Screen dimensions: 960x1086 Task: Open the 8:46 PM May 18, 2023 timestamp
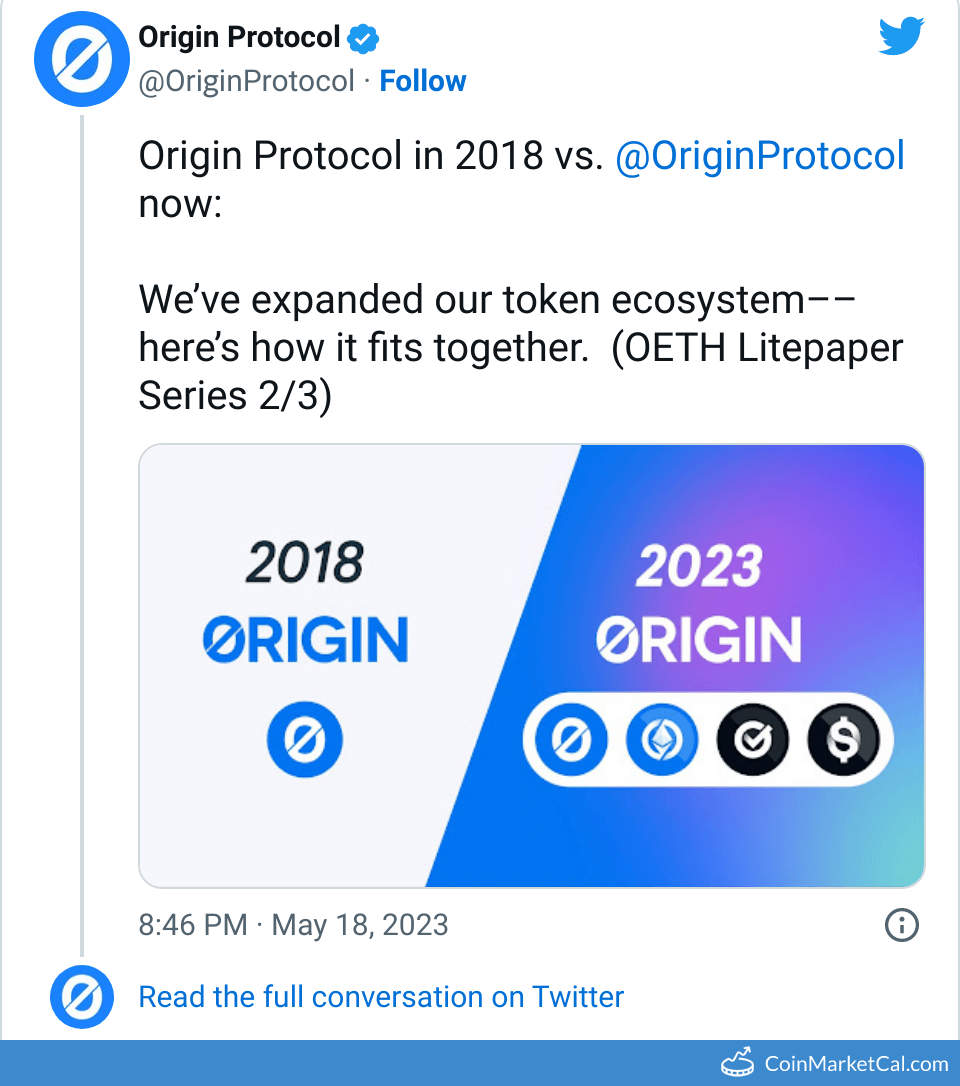pos(293,925)
